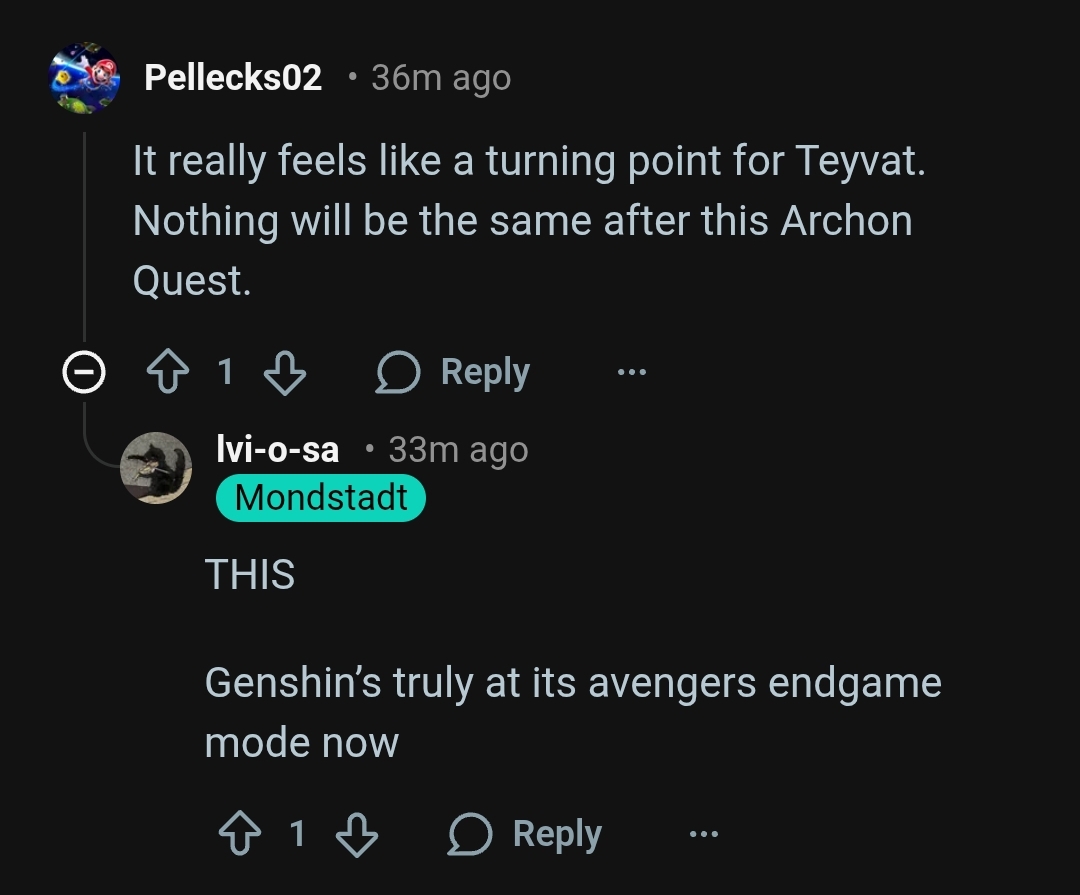Open the lvi-o-sa username link
This screenshot has height=895, width=1080.
[278, 449]
